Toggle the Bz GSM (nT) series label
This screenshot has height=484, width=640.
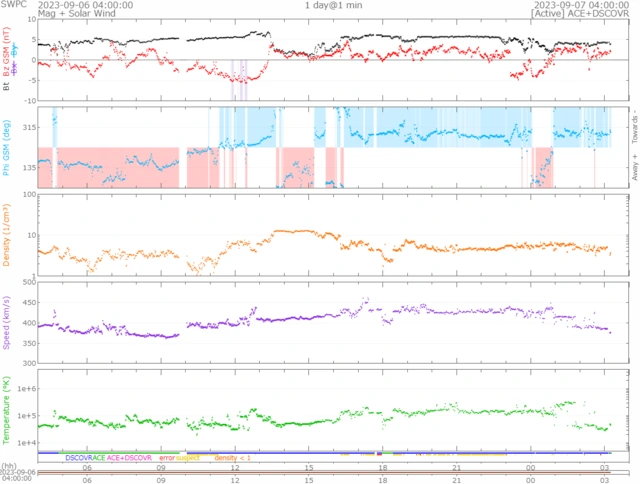coord(6,52)
